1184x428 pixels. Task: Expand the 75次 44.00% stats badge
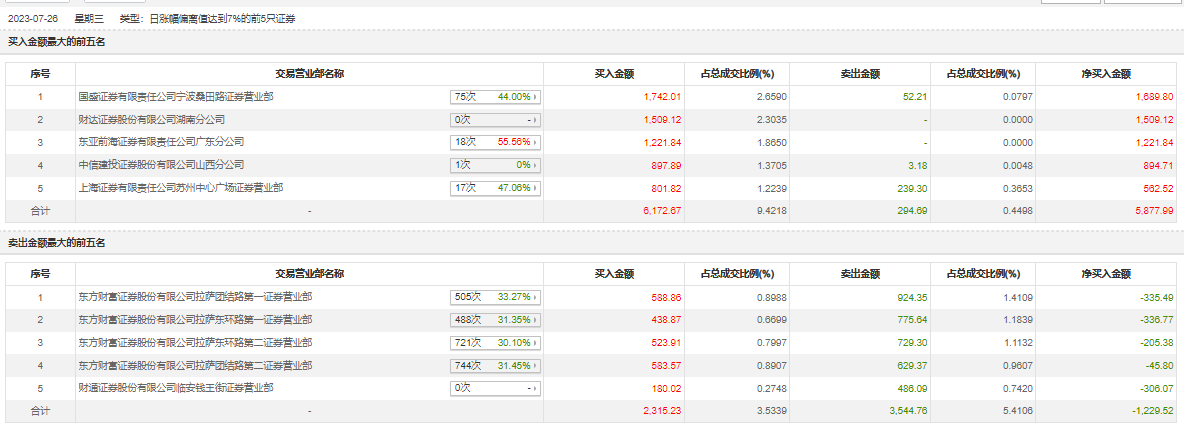495,97
